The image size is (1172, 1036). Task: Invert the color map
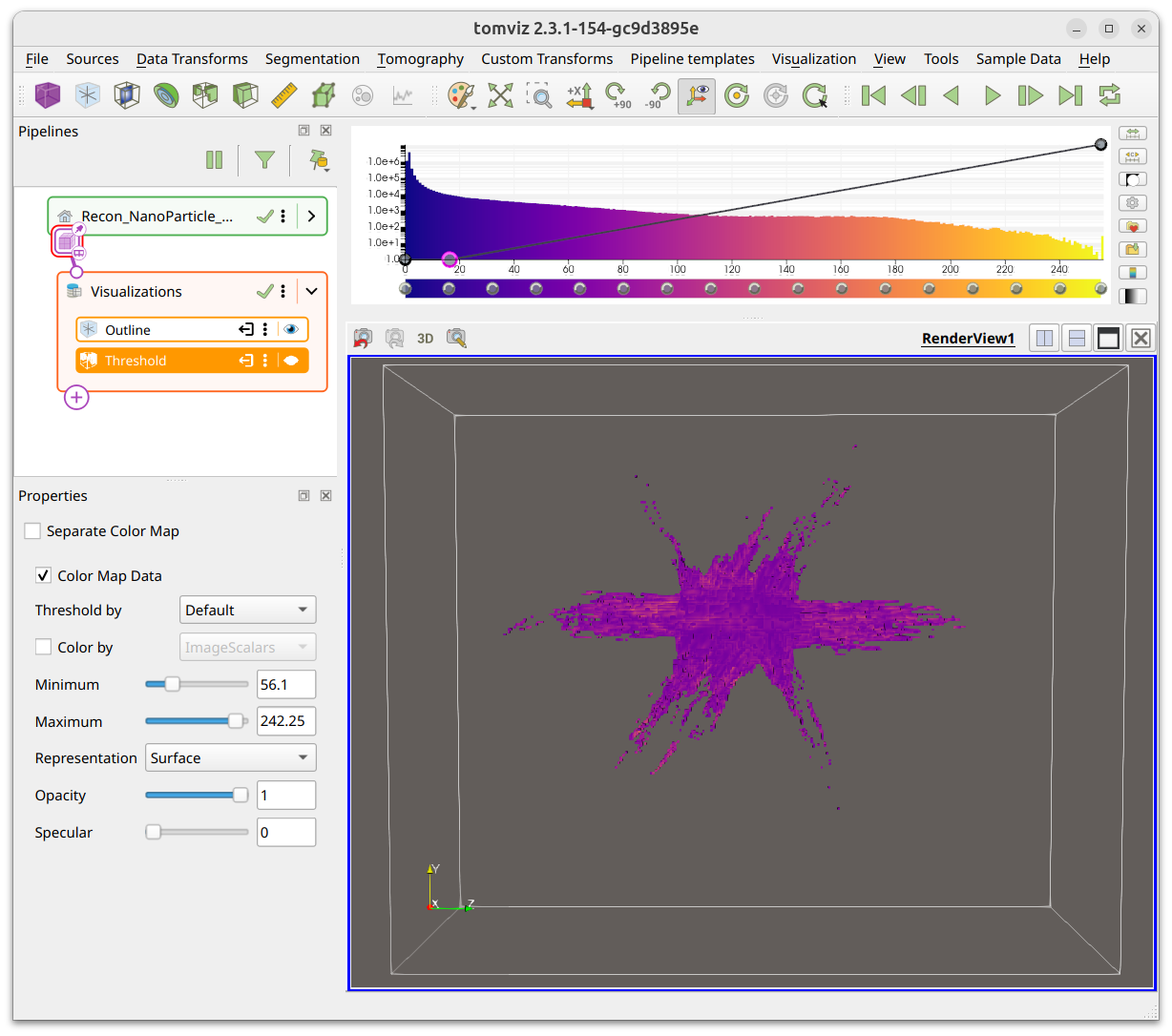coord(1133,179)
